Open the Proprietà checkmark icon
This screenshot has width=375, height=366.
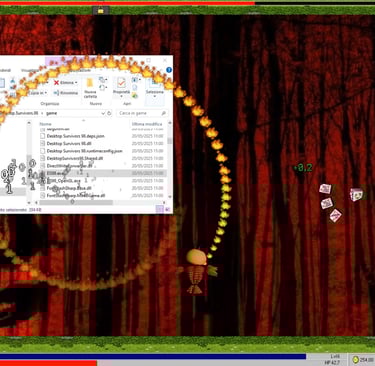pos(121,82)
